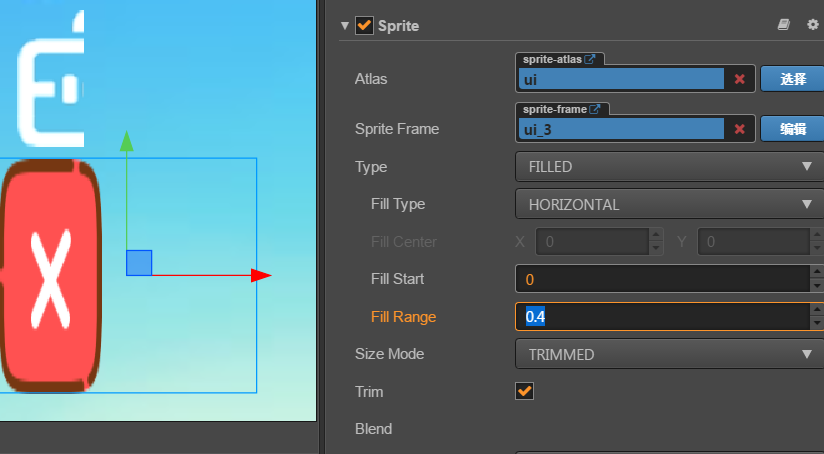Click the sprite-frame external link icon
This screenshot has width=824, height=454.
coord(595,109)
